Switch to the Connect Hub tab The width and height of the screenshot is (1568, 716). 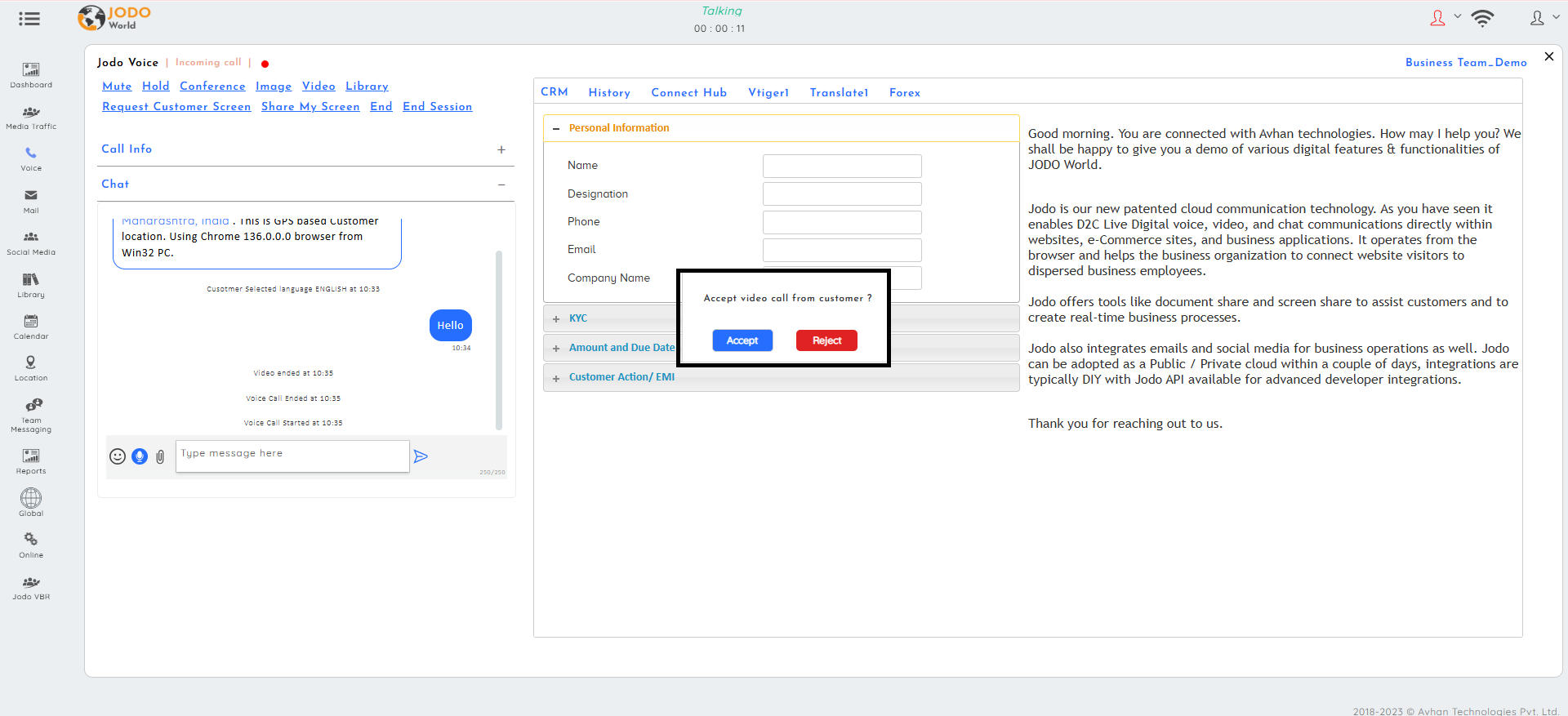(688, 92)
